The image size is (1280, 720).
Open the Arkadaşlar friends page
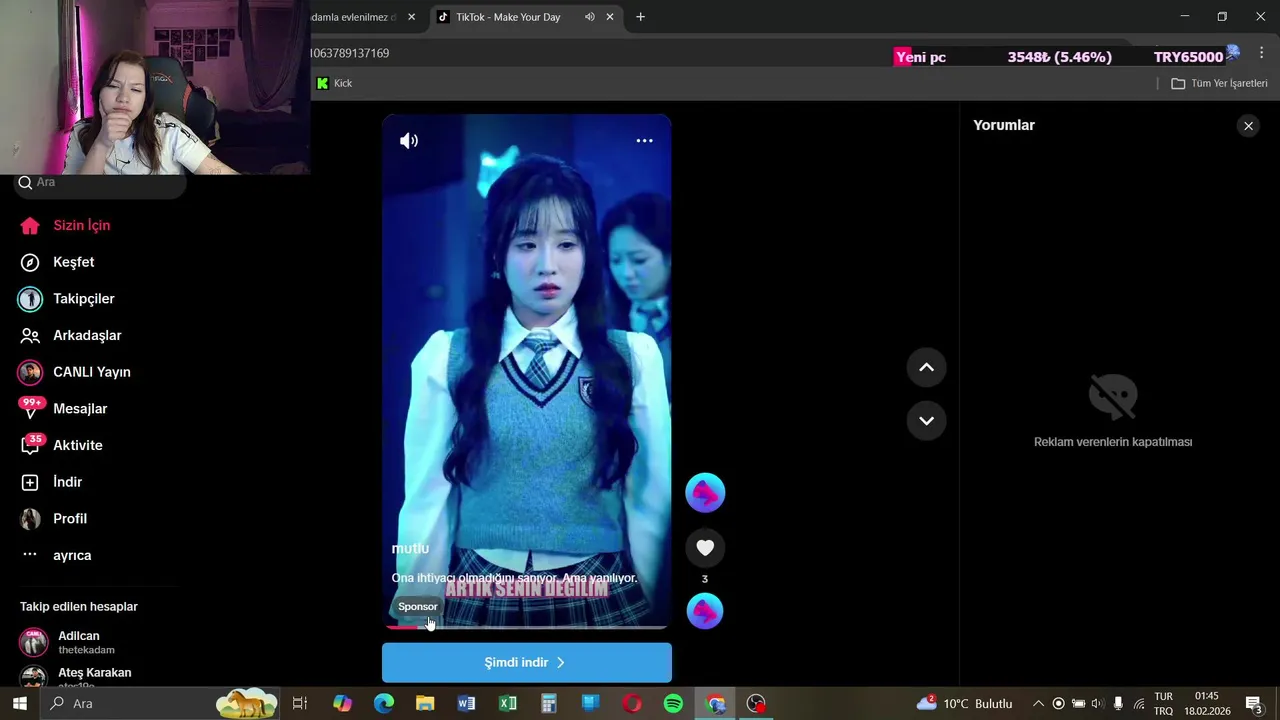coord(71,335)
